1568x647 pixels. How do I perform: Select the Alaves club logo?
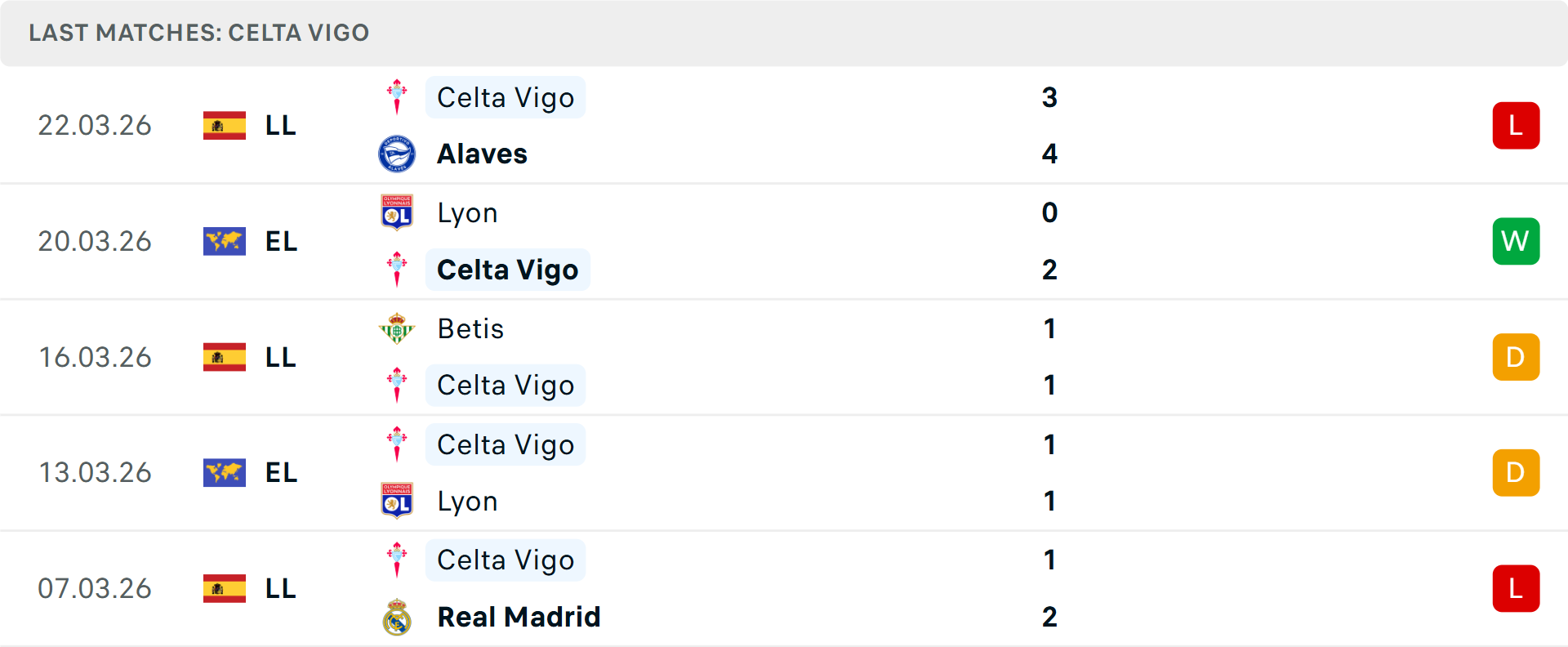pyautogui.click(x=398, y=153)
